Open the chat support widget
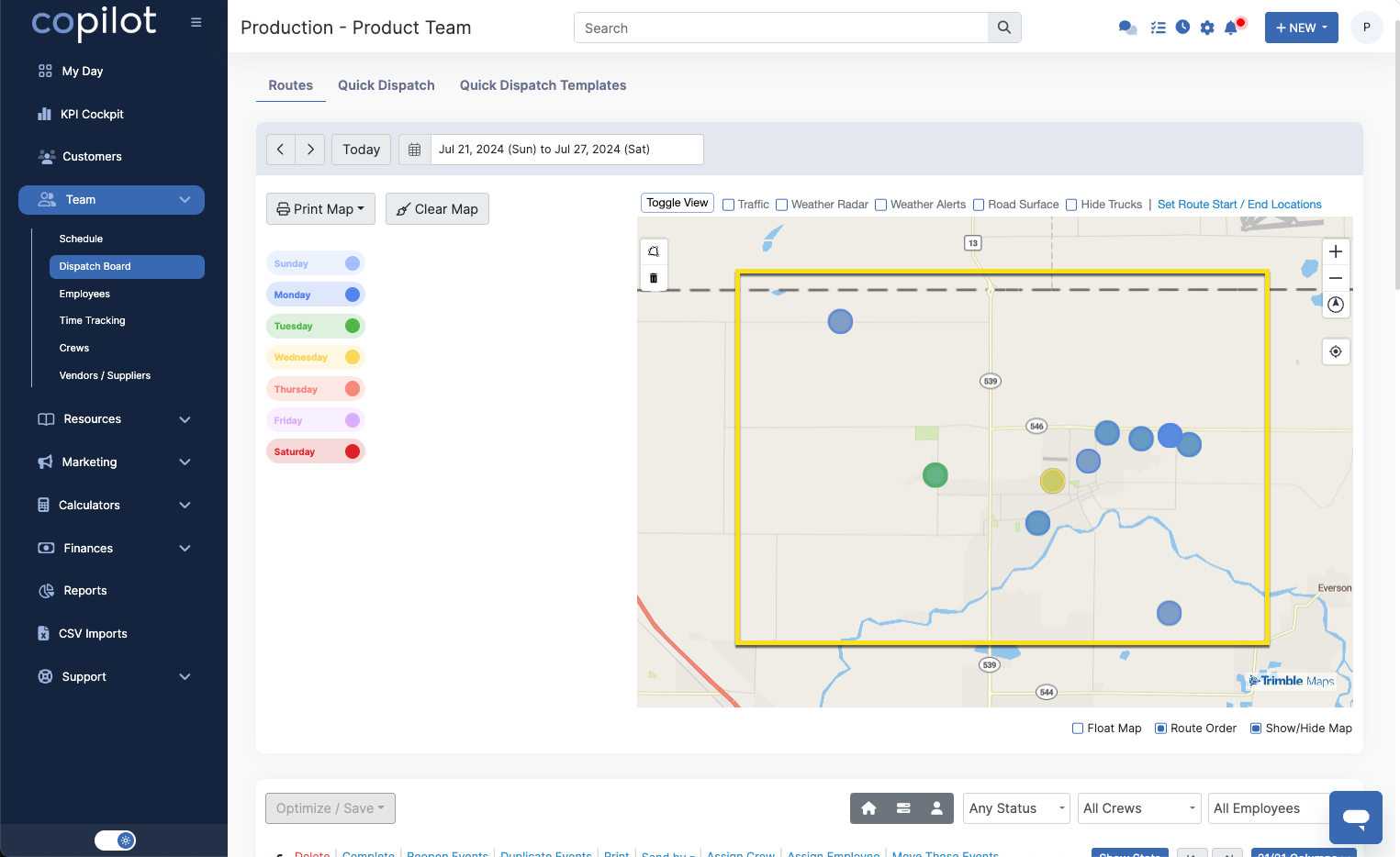The height and width of the screenshot is (857, 1400). (x=1356, y=818)
